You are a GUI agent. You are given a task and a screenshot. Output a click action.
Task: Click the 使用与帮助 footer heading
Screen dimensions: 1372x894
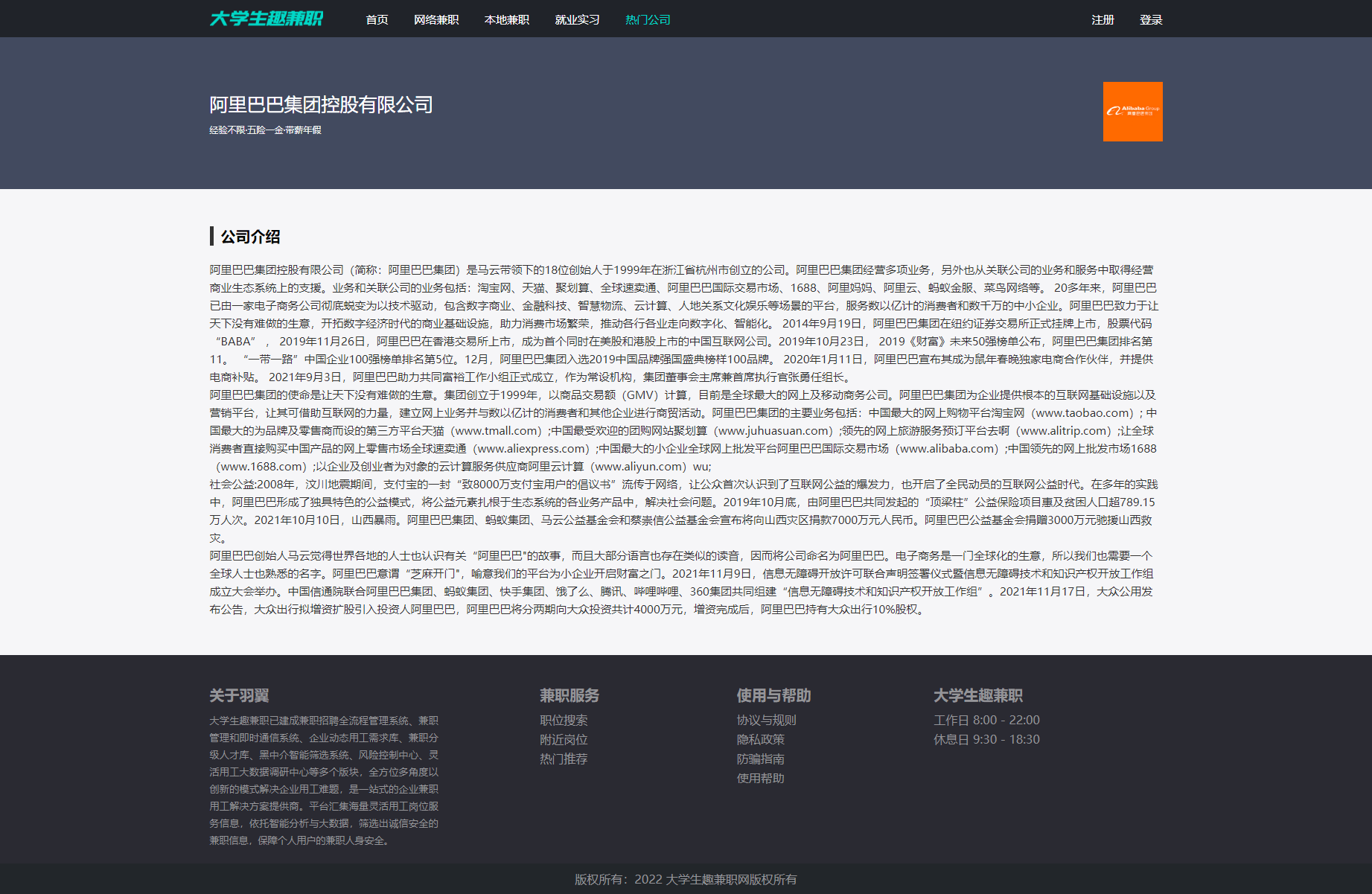[774, 695]
